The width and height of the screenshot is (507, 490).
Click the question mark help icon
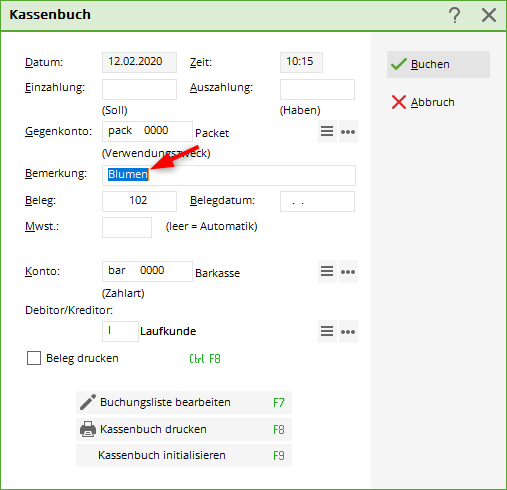454,15
